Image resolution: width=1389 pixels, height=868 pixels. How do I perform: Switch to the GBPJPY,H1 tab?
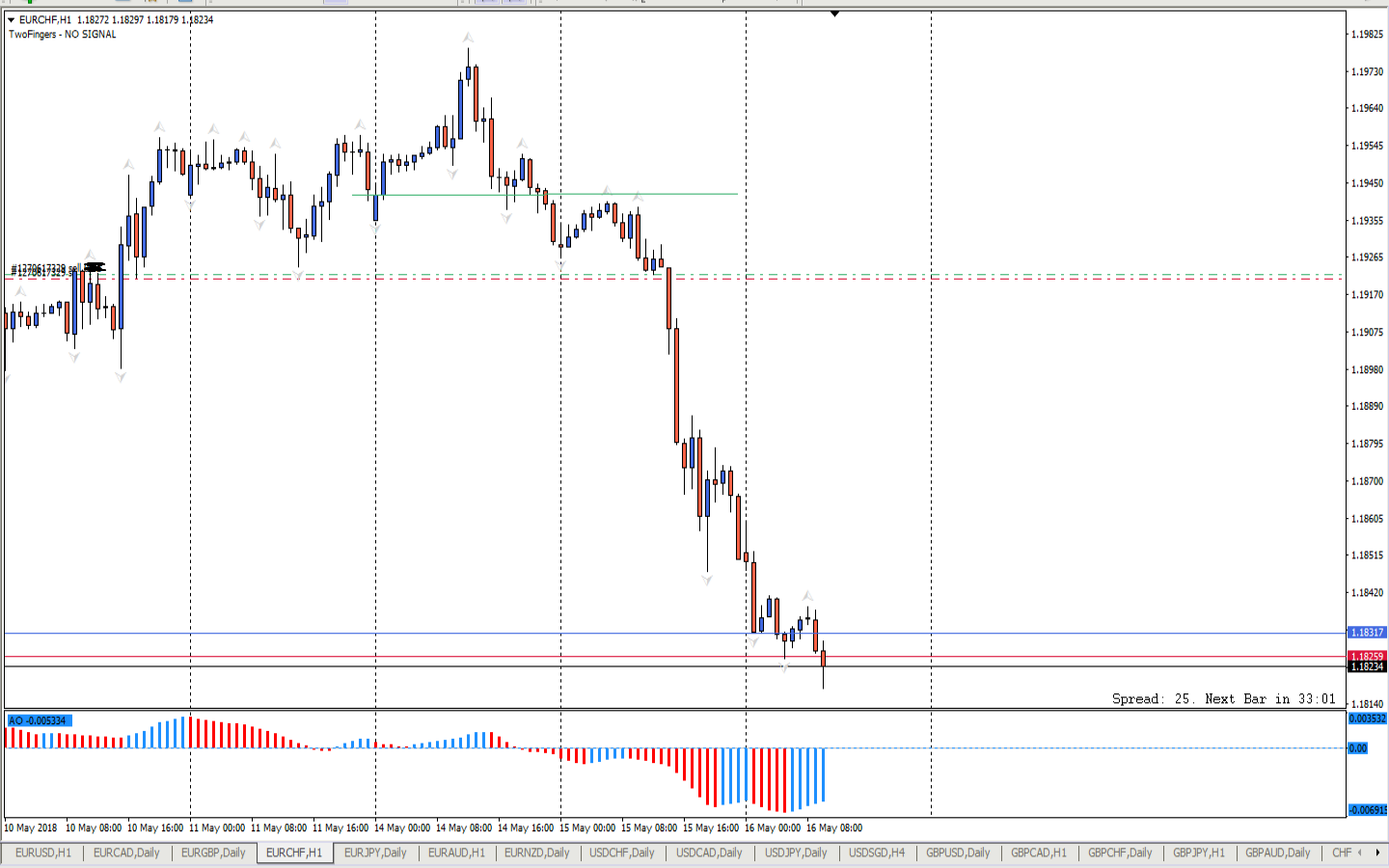tap(1199, 853)
